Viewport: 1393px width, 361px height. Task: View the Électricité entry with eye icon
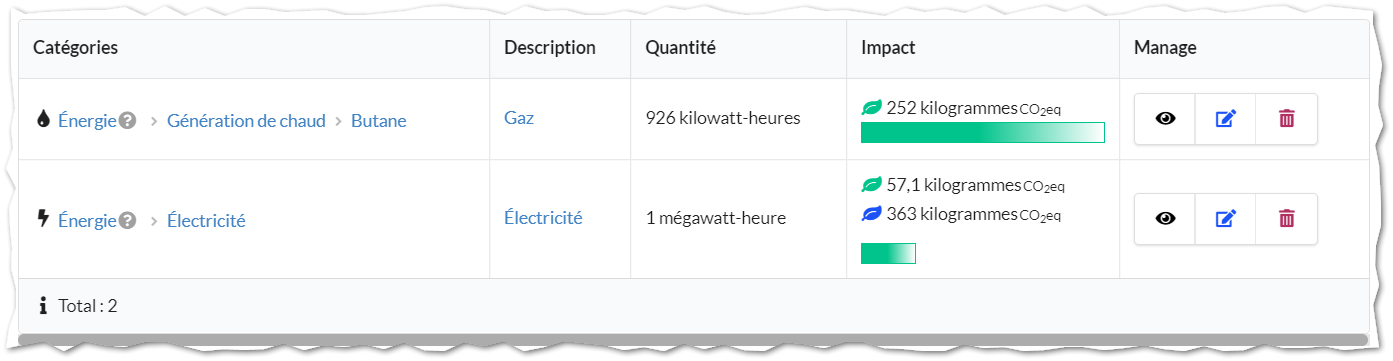pos(1165,219)
